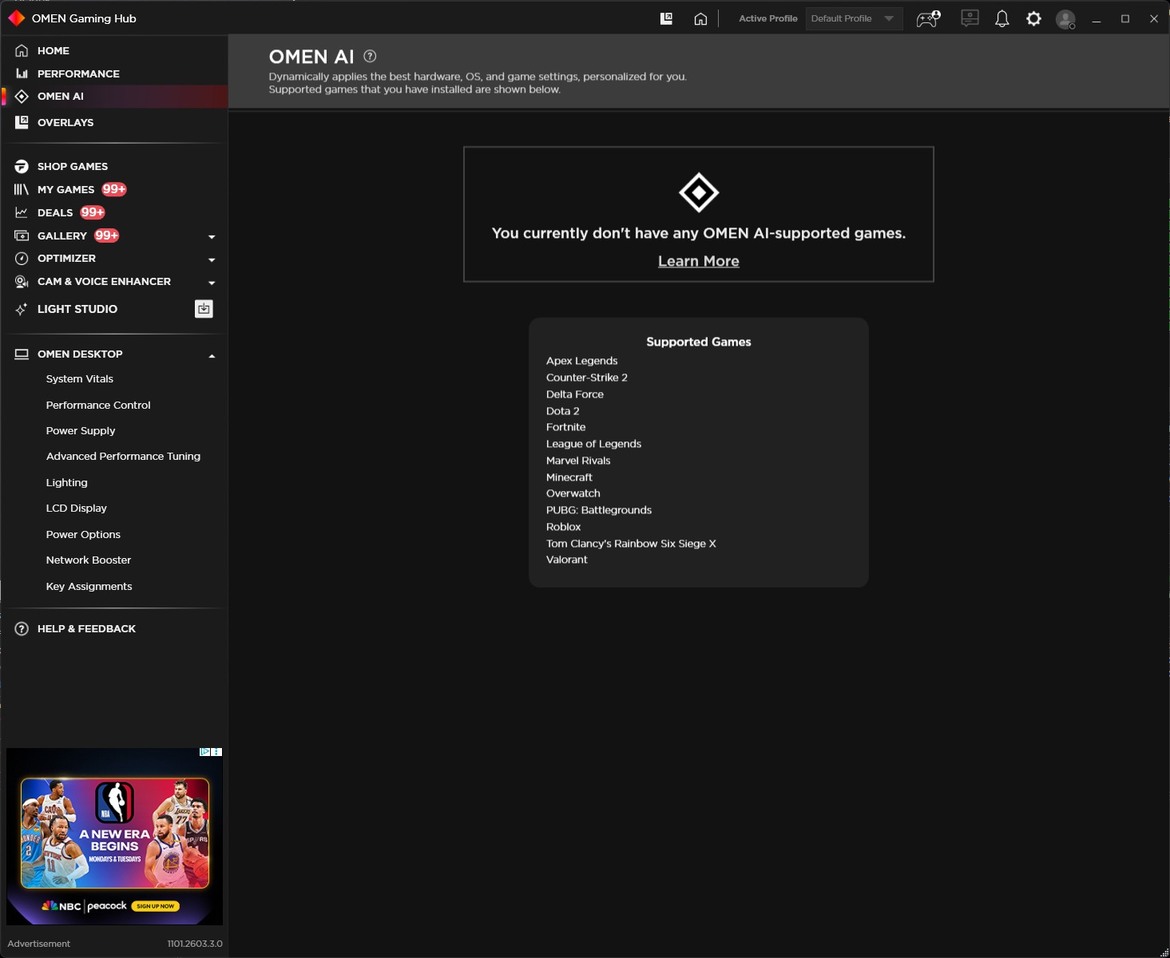Expand CAM & VOICE ENHANCER arrow

[x=212, y=283]
